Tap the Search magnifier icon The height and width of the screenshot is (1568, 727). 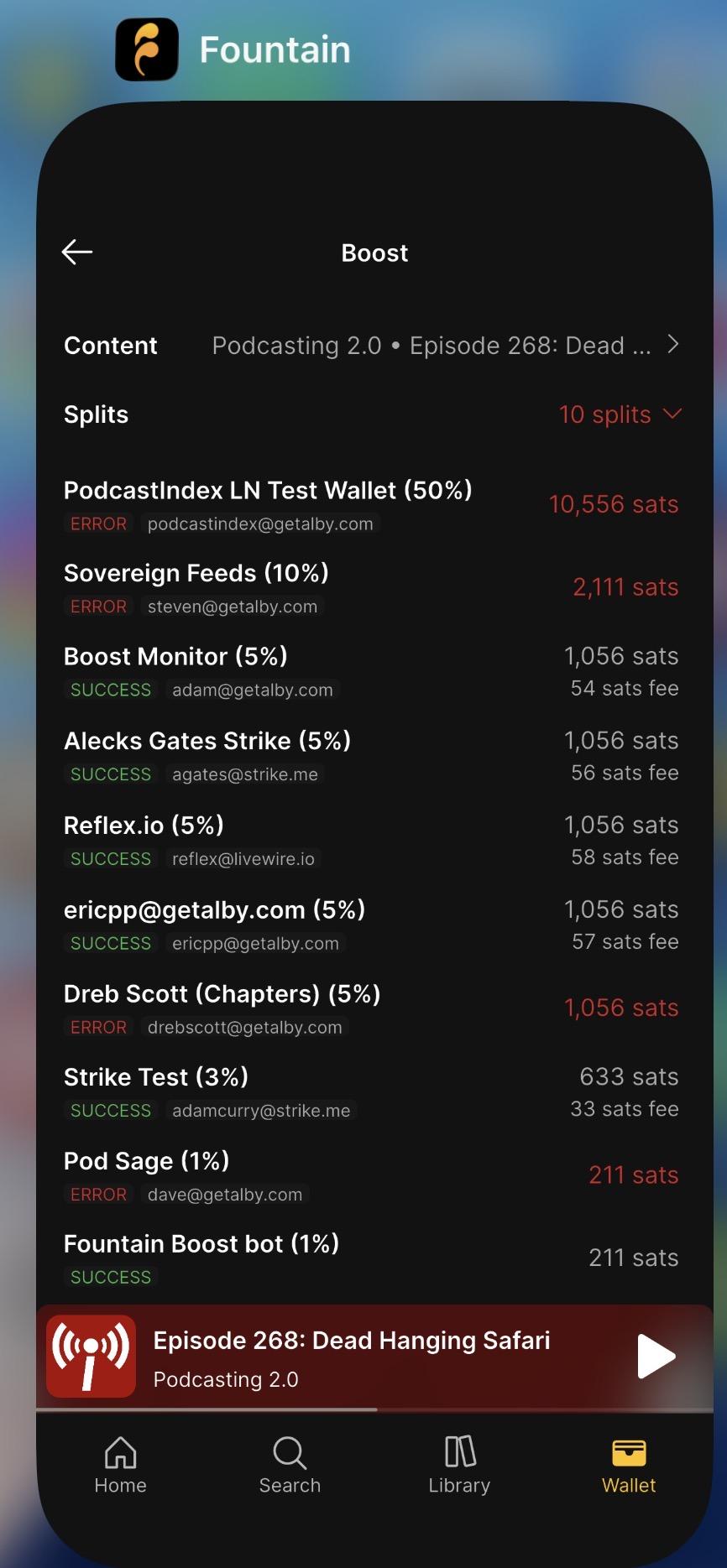pyautogui.click(x=290, y=1453)
